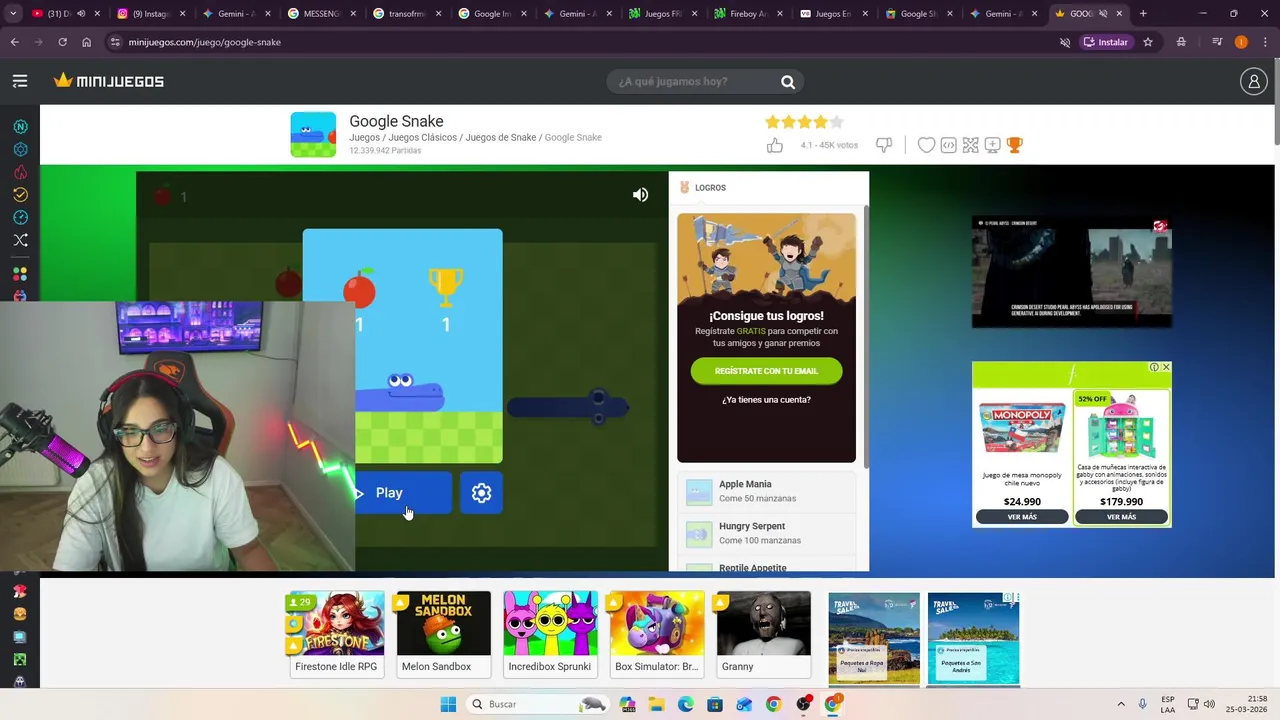Open the user profile icon
The height and width of the screenshot is (720, 1280).
1253,81
